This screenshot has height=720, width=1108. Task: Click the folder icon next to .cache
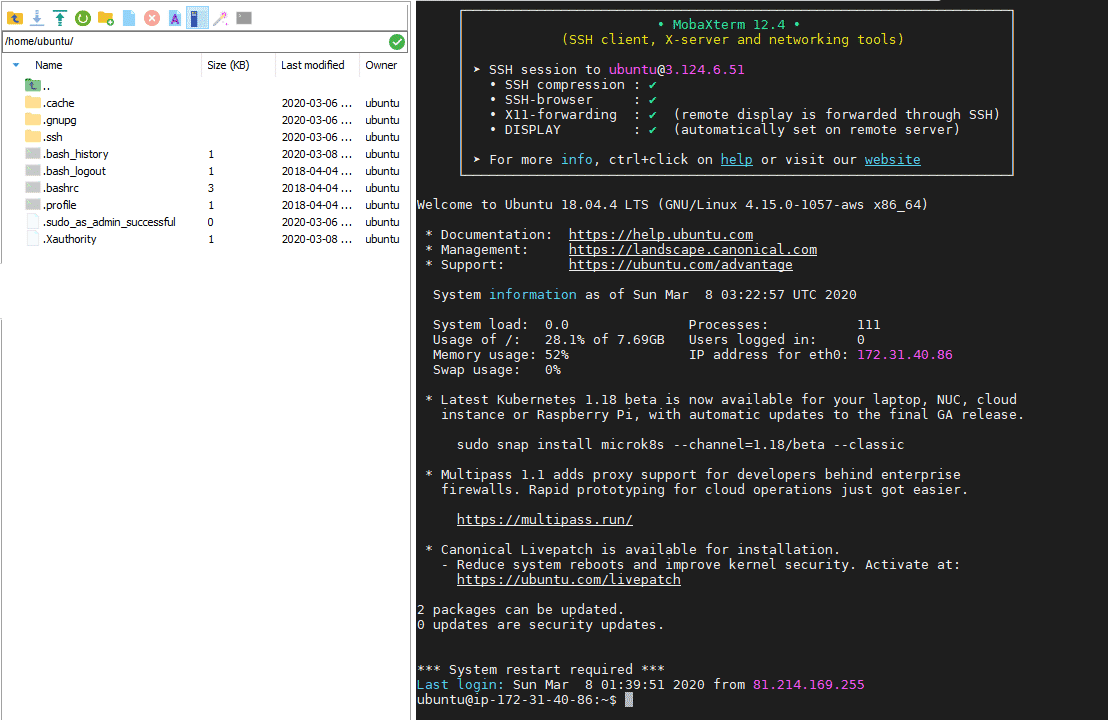[x=33, y=102]
